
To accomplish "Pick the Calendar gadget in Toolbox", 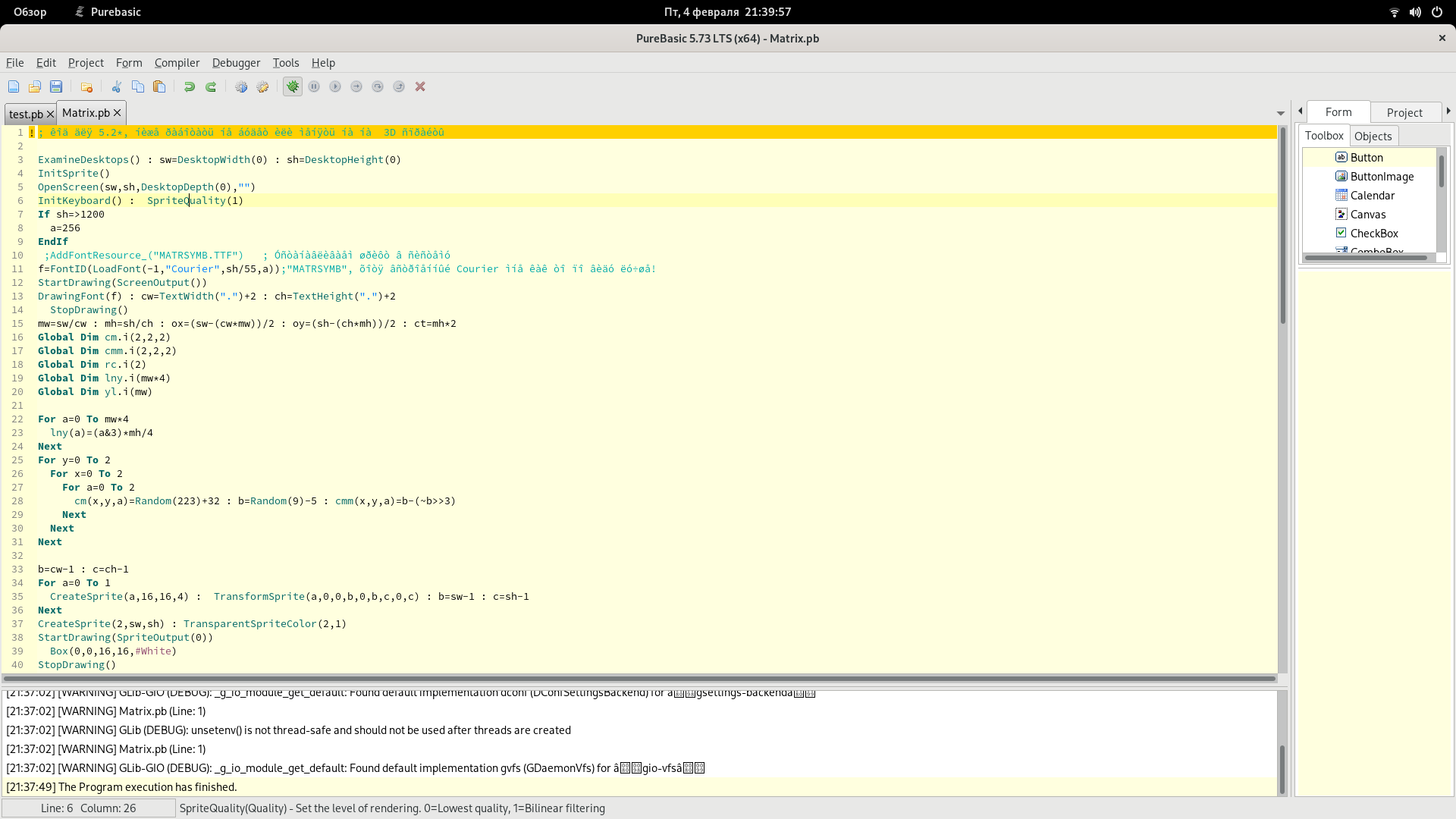I will [x=1370, y=196].
